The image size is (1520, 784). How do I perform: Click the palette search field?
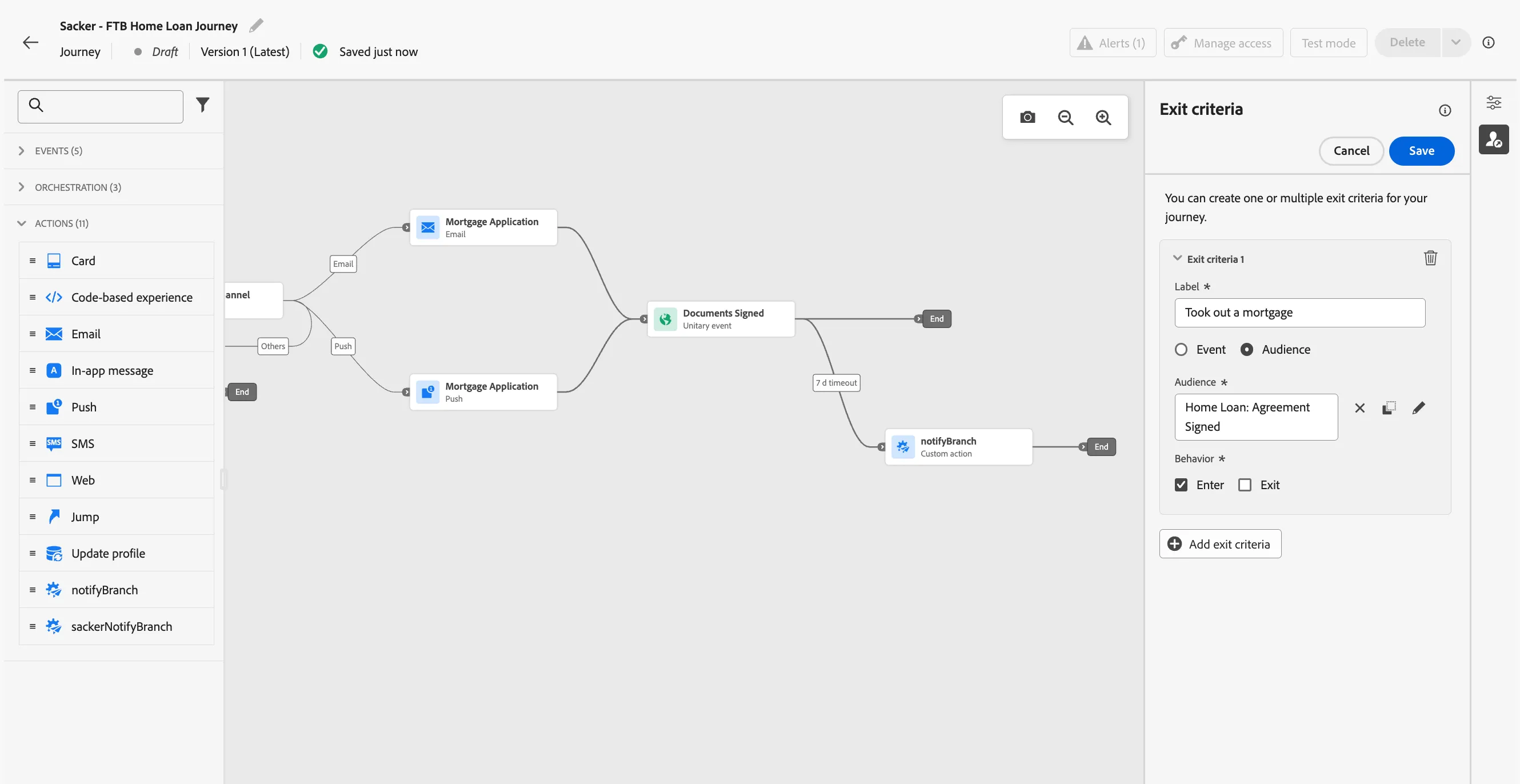pyautogui.click(x=101, y=107)
